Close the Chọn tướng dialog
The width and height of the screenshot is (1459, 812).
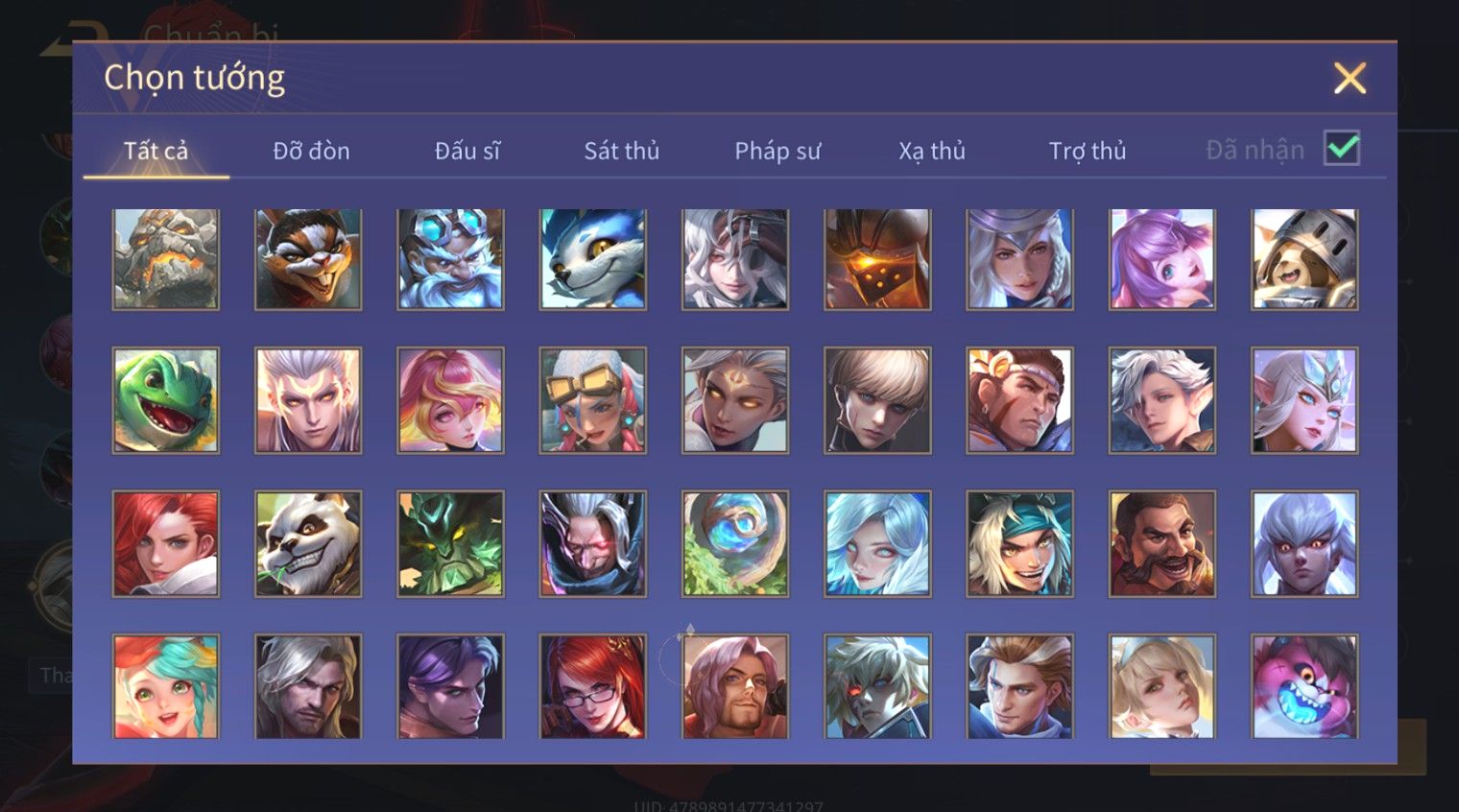[1350, 78]
